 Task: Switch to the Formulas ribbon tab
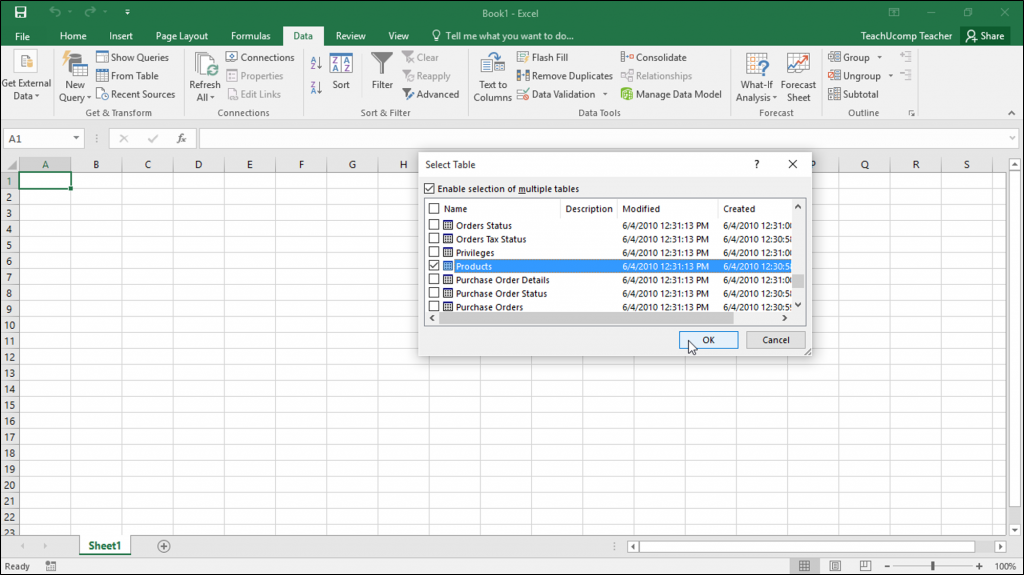[x=250, y=36]
